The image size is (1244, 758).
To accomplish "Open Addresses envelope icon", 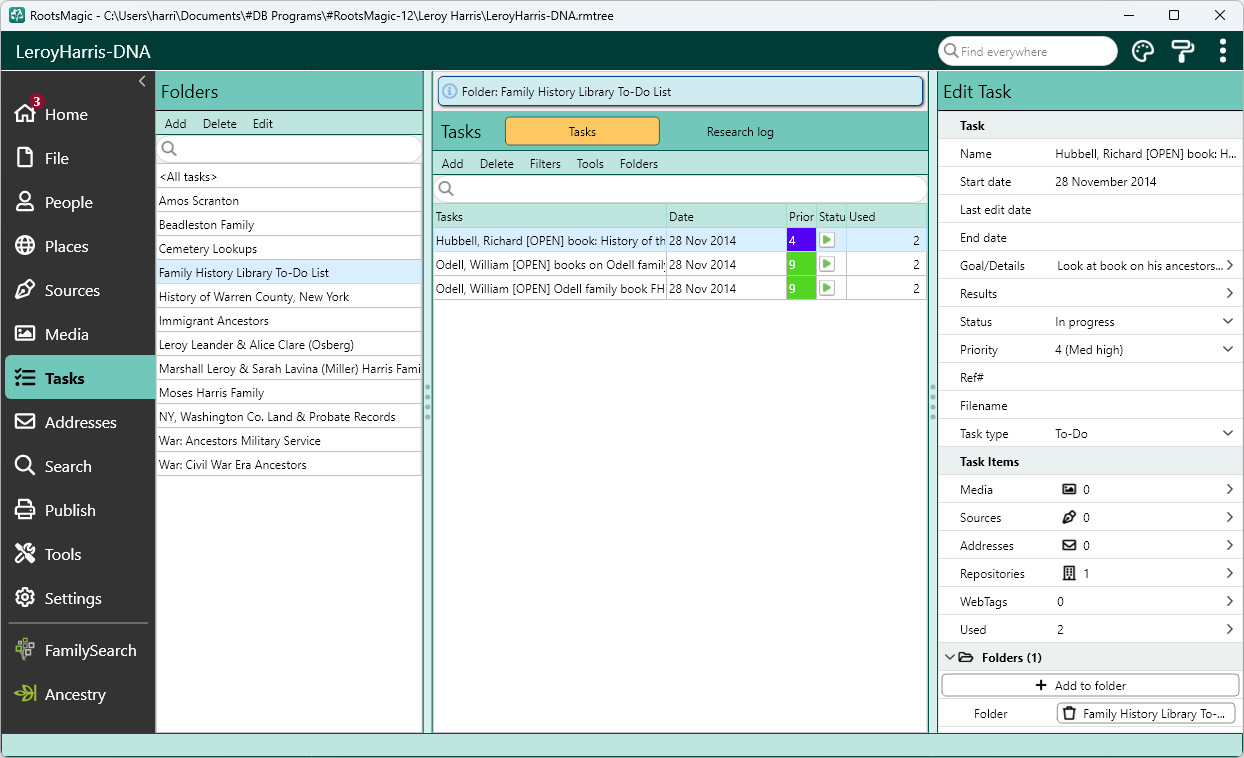I will pyautogui.click(x=25, y=422).
